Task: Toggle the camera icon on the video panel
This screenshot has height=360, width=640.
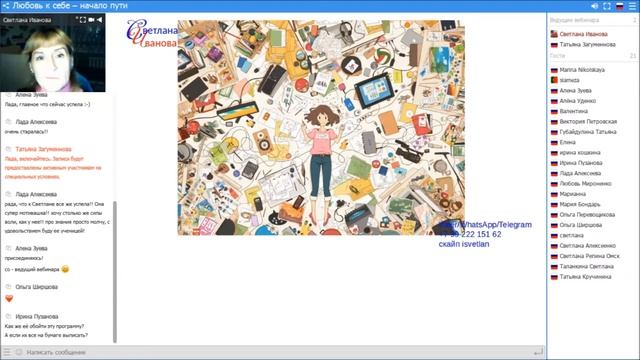Action: pos(91,20)
